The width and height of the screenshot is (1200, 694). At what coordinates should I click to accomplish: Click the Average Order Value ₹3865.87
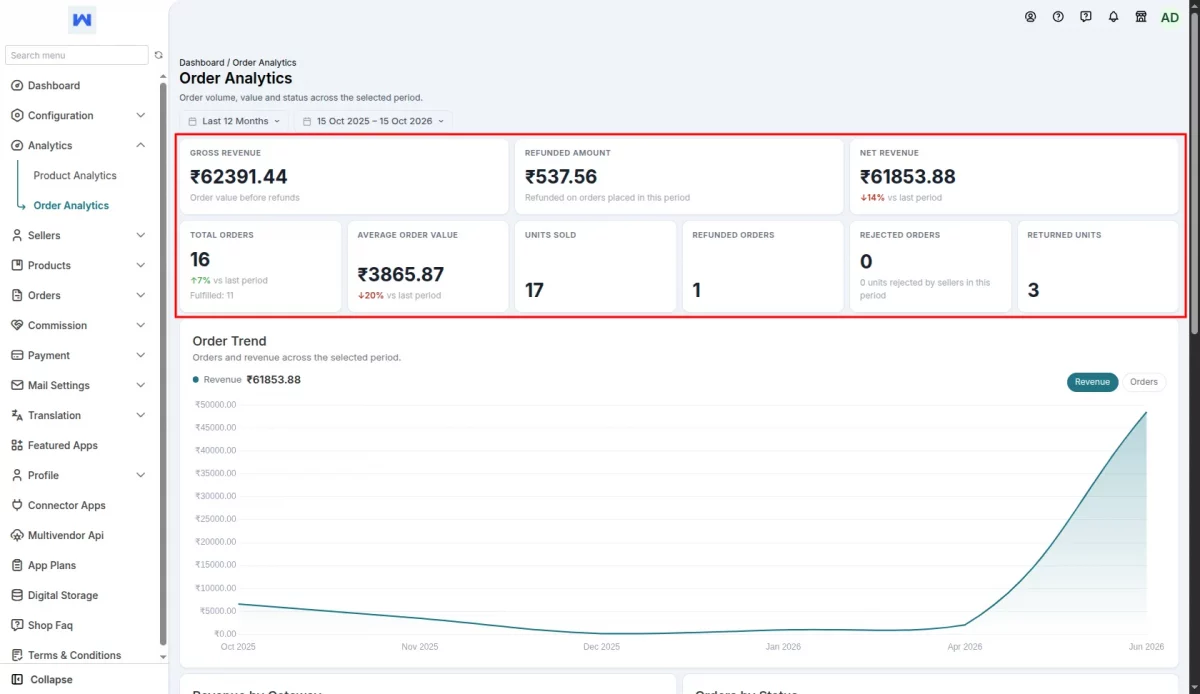401,275
